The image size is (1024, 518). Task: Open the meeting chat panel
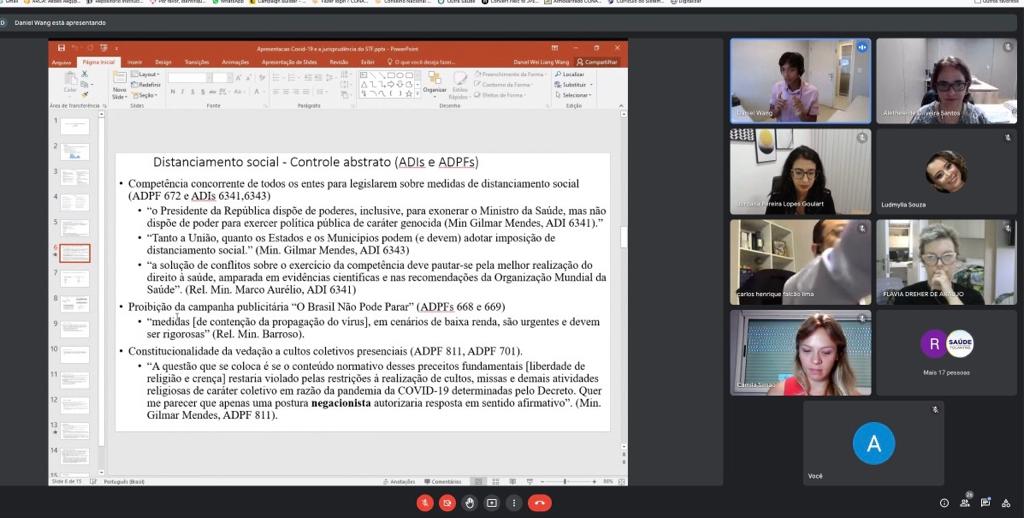(985, 503)
